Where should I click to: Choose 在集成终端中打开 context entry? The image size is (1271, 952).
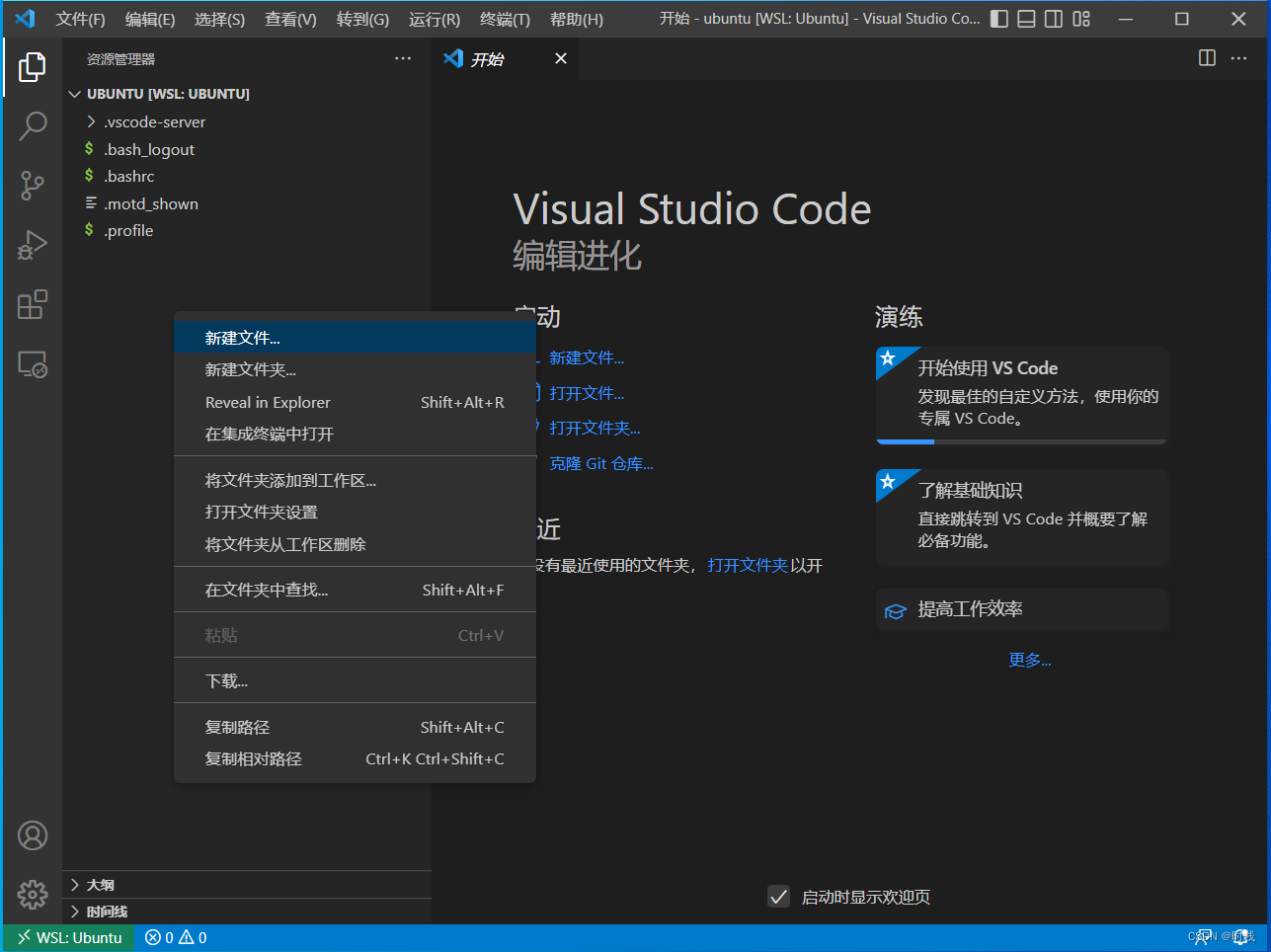coord(355,434)
